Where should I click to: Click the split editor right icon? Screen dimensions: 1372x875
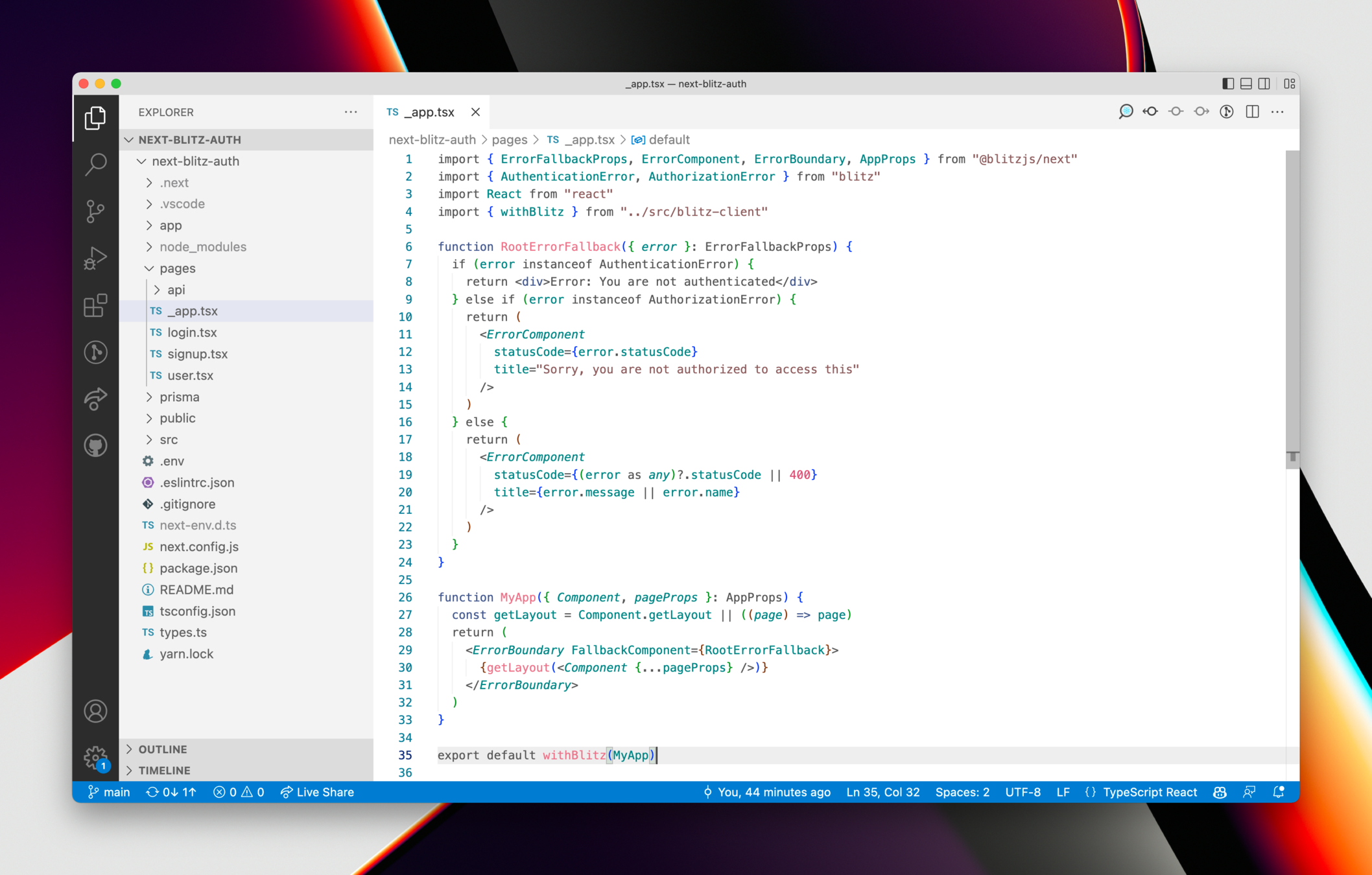click(x=1252, y=112)
